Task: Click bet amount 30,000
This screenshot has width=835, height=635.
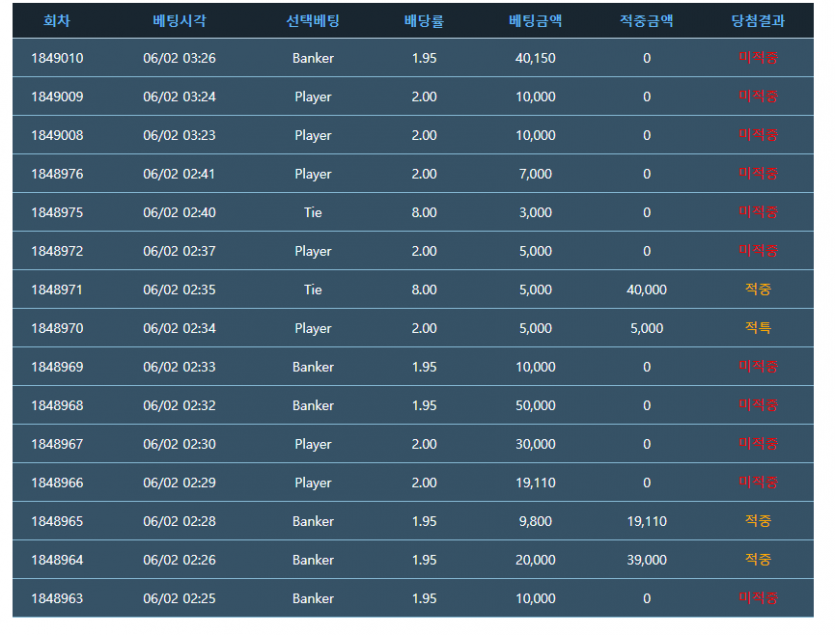Action: [535, 444]
